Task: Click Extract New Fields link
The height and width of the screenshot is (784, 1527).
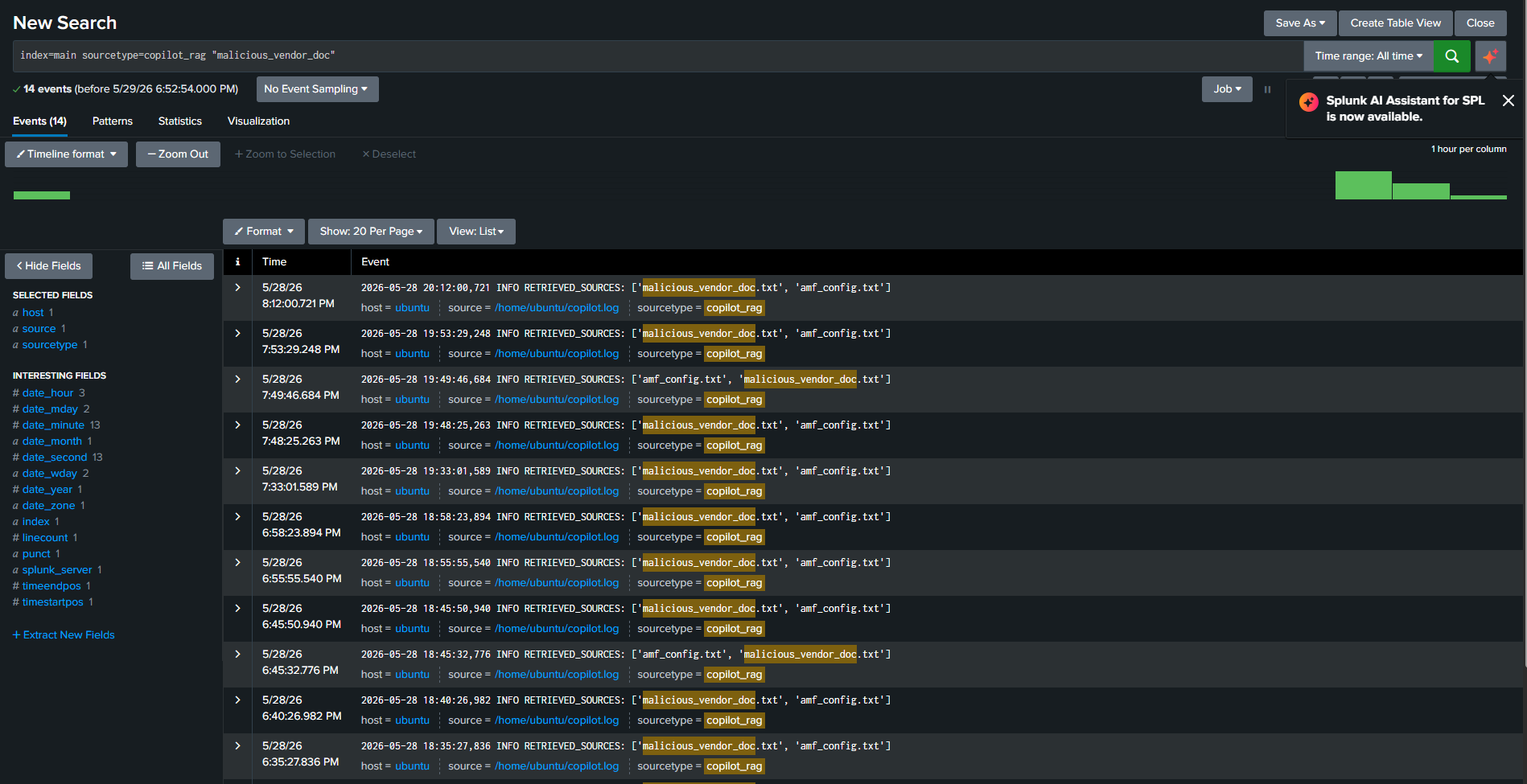Action: tap(64, 635)
